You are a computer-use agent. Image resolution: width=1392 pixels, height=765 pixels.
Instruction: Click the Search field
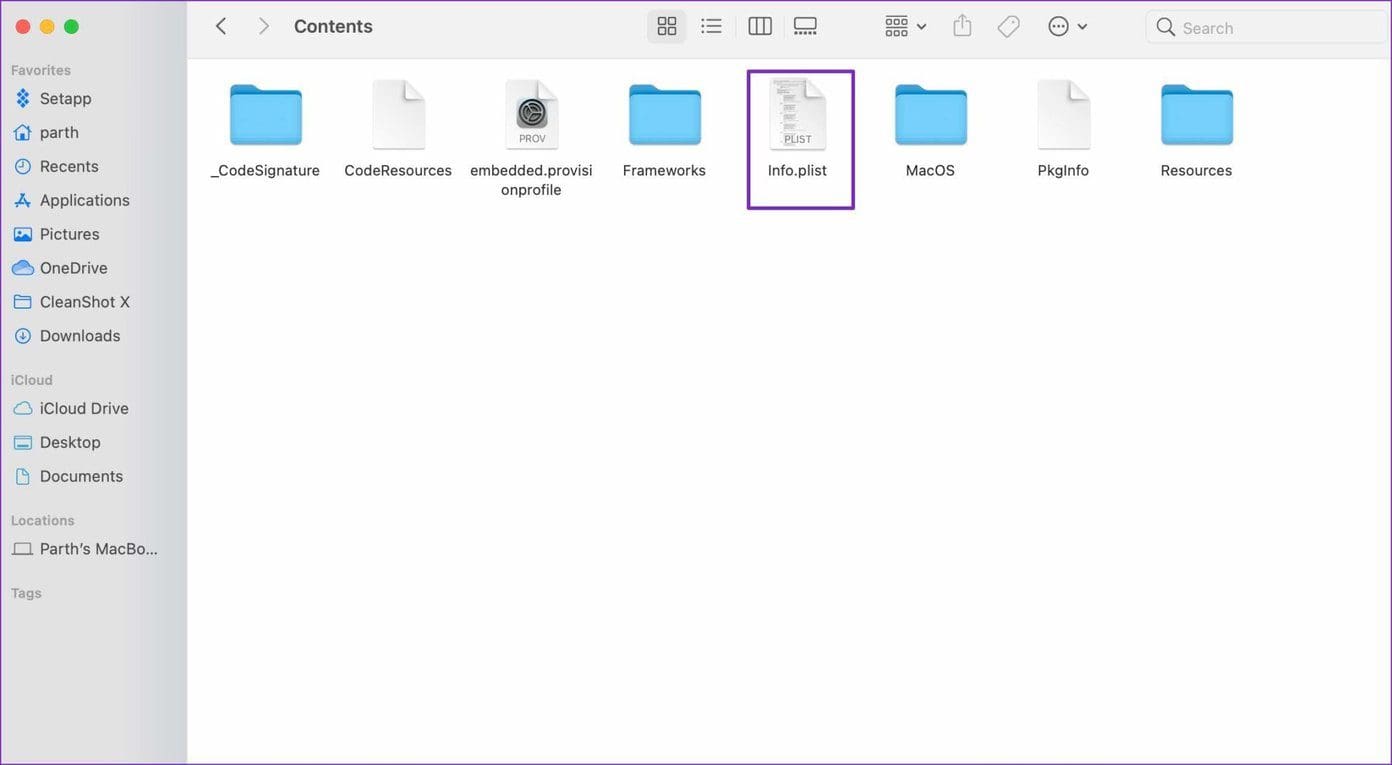(x=1266, y=27)
